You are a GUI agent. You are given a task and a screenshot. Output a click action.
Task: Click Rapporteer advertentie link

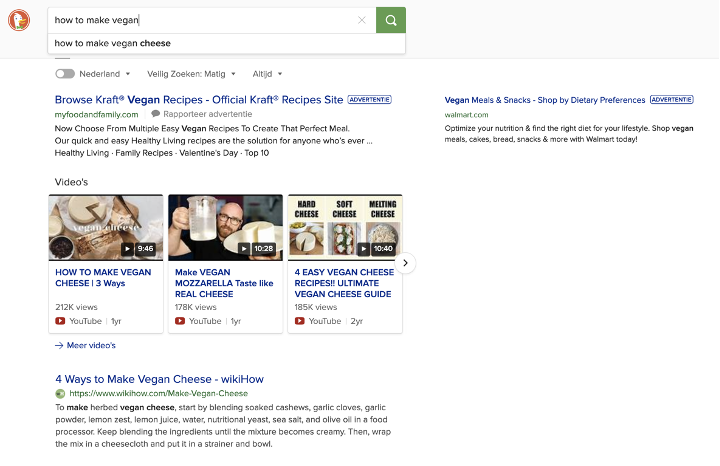(208, 114)
